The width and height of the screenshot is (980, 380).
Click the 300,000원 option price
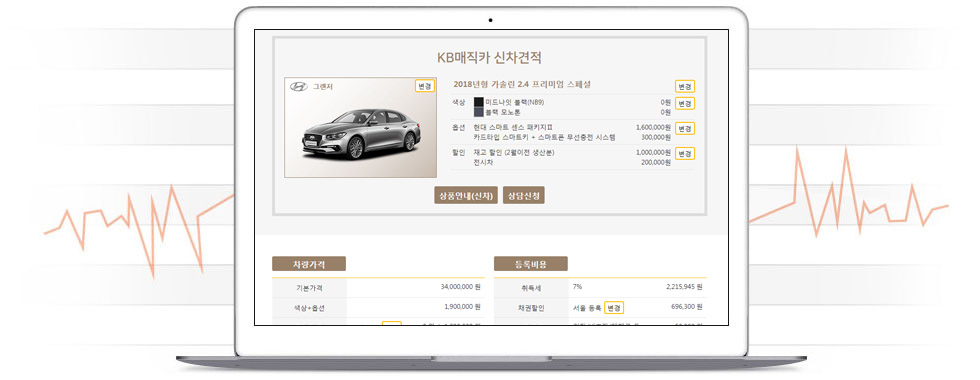(x=656, y=137)
